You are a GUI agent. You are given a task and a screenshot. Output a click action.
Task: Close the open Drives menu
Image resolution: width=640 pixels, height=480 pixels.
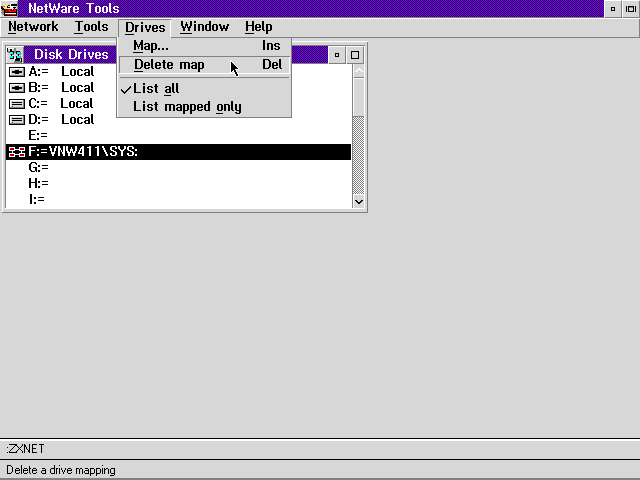tap(145, 27)
